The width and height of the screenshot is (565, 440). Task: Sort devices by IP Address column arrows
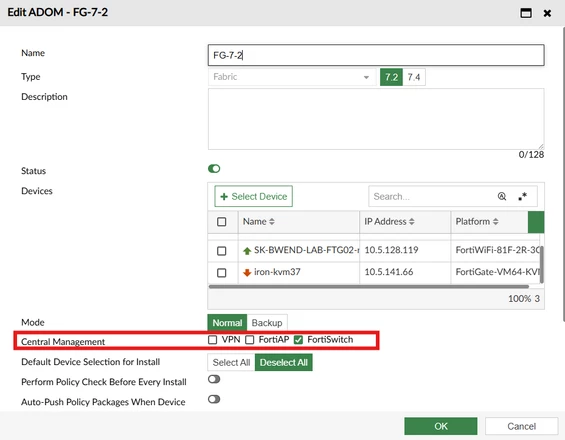(x=411, y=222)
